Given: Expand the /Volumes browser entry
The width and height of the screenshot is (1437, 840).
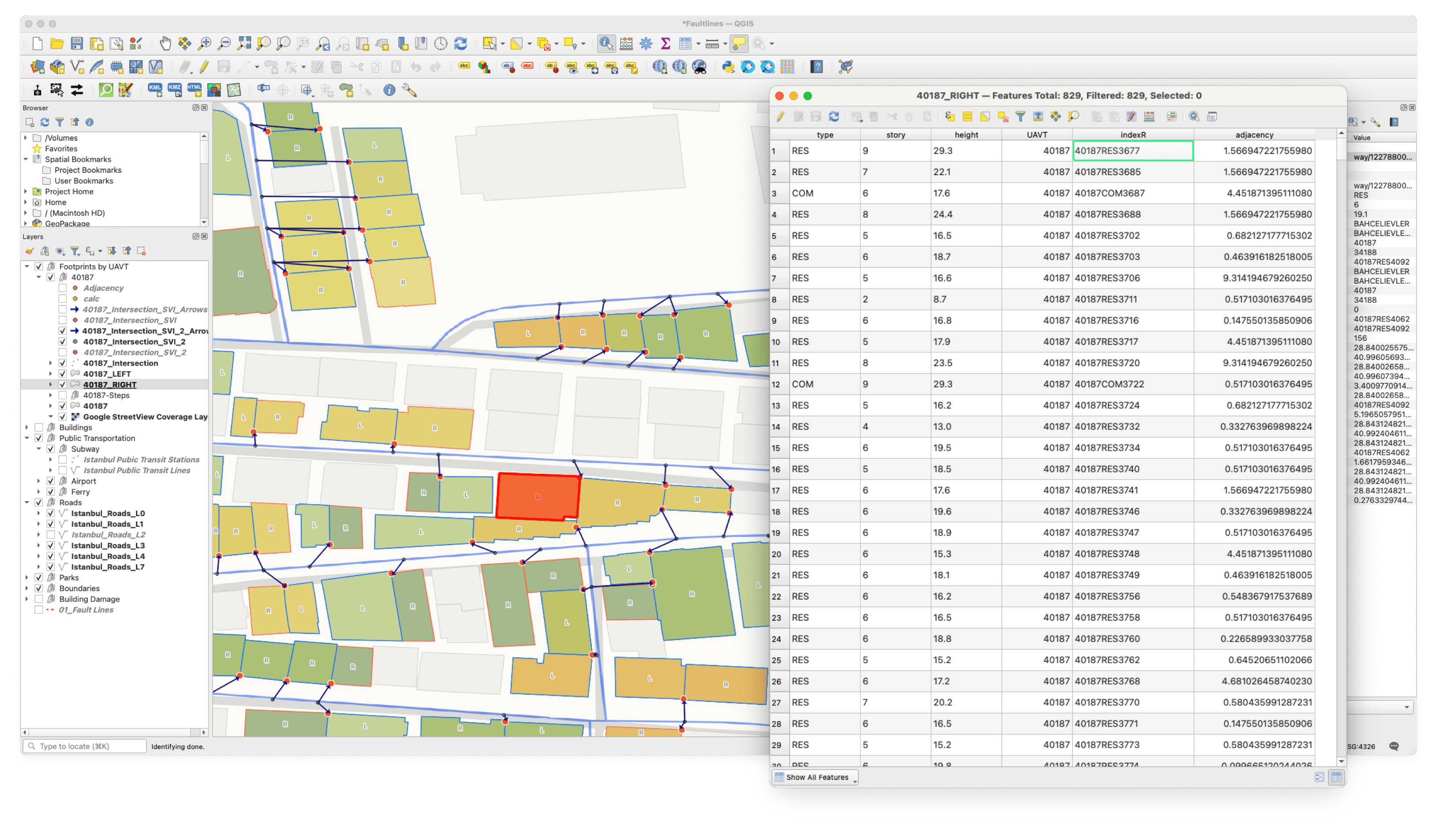Looking at the screenshot, I should (26, 138).
